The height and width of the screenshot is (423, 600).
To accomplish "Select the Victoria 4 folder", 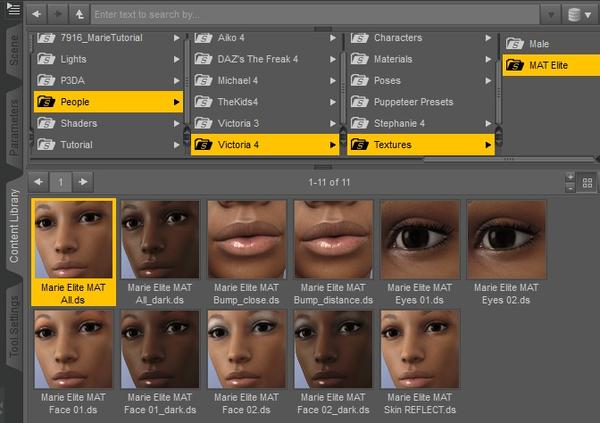I will (265, 145).
